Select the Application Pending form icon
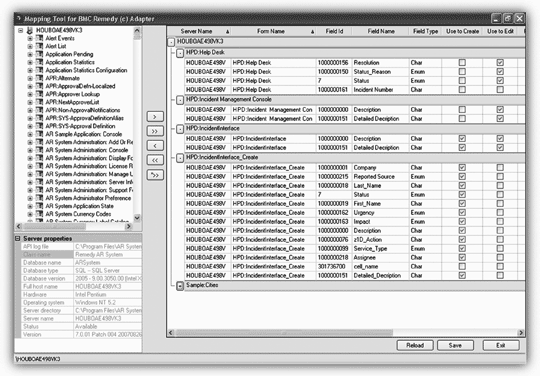The image size is (540, 376). click(40, 54)
